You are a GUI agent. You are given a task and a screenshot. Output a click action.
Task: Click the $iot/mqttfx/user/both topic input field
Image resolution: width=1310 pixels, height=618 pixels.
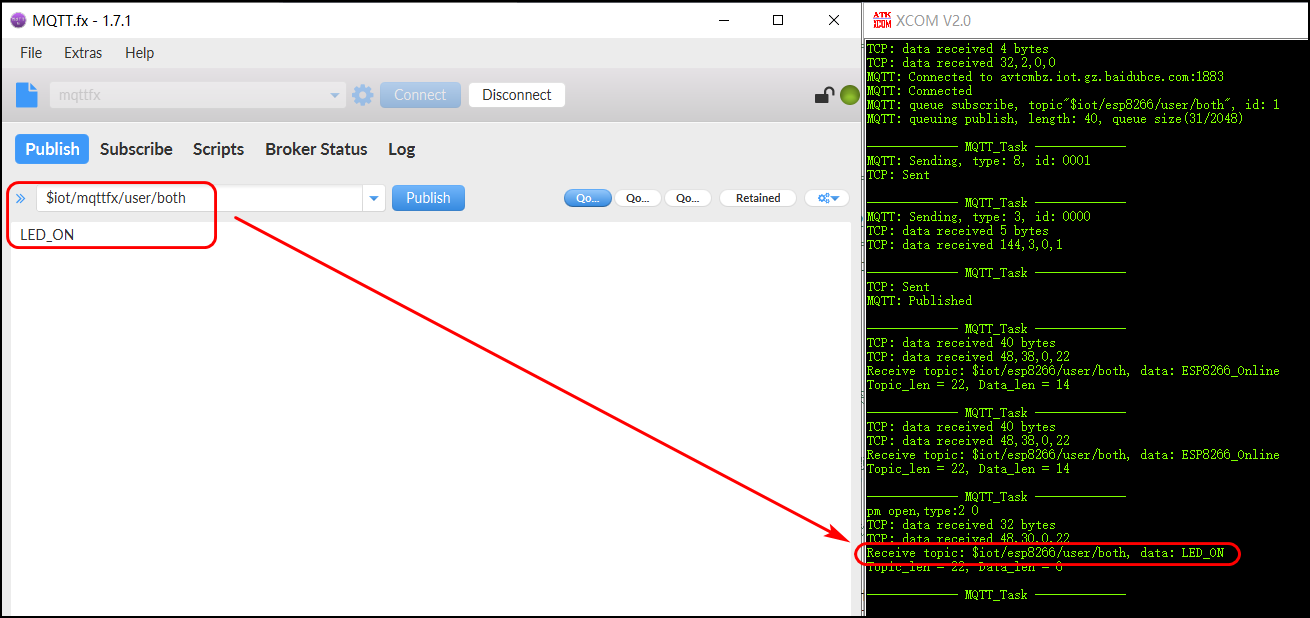click(200, 198)
